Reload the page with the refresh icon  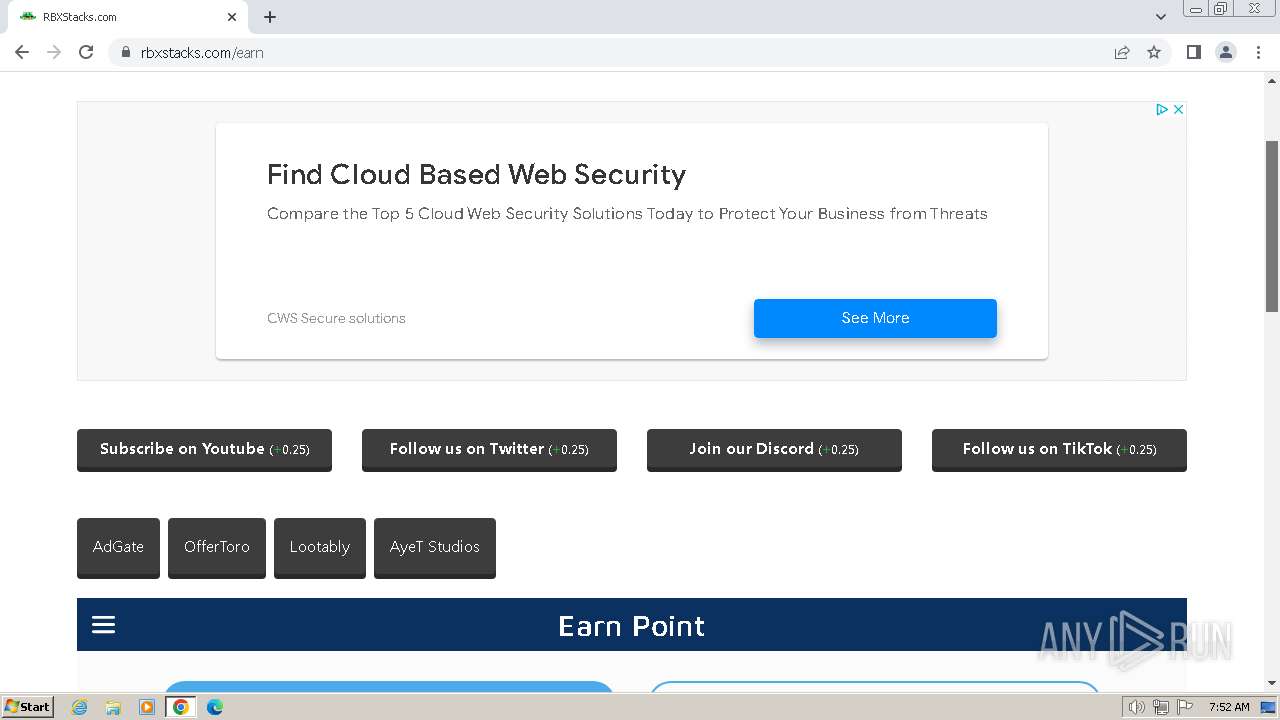point(86,52)
